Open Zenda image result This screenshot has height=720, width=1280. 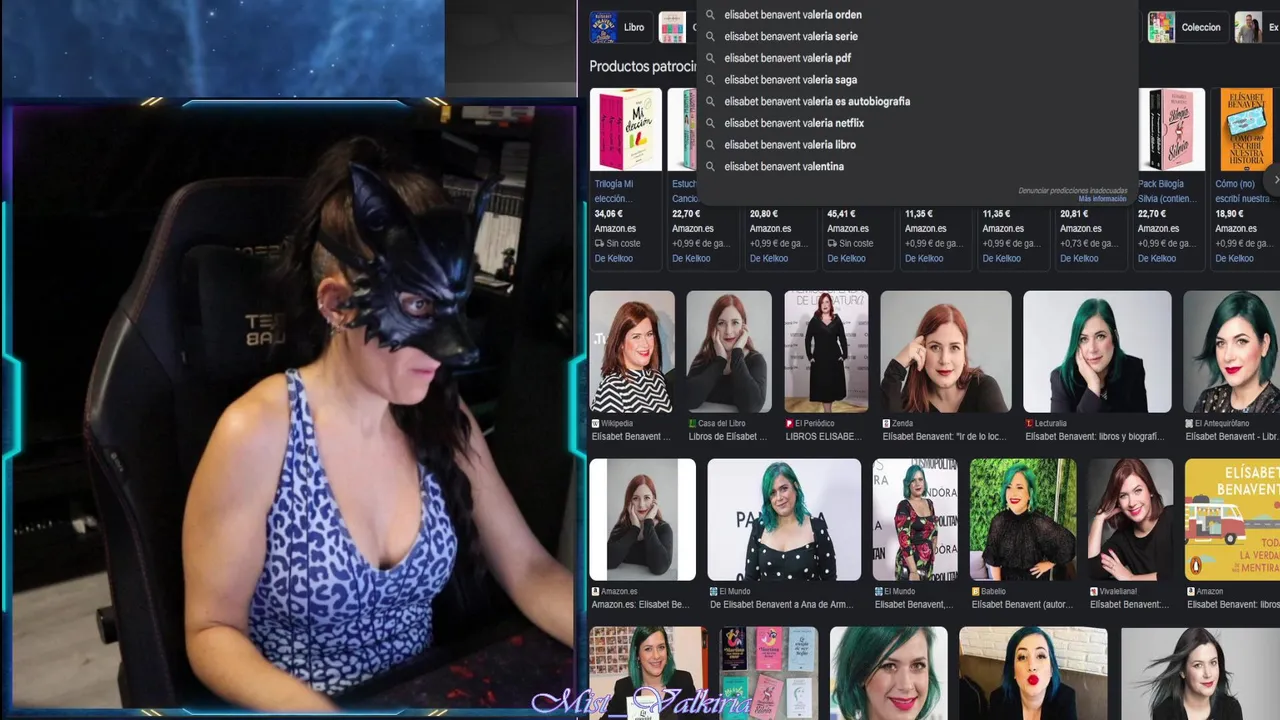pyautogui.click(x=946, y=352)
